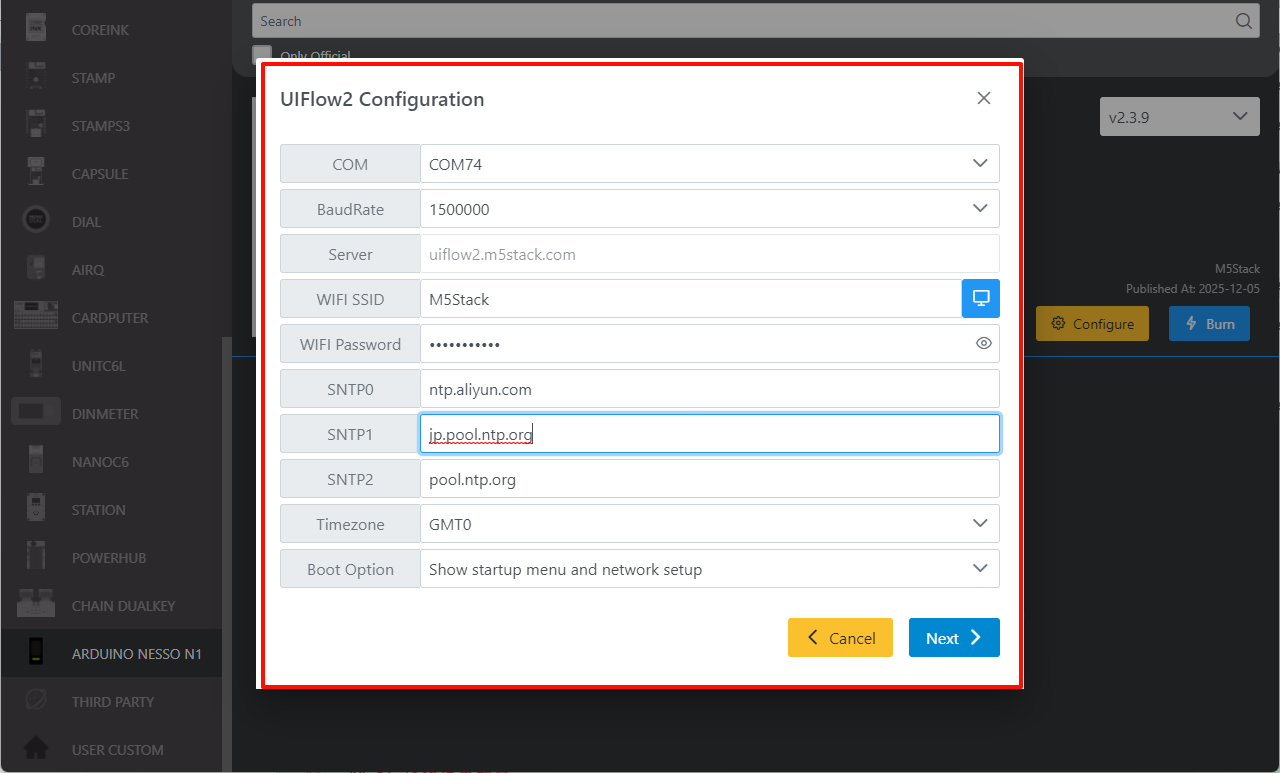
Task: Open the Timezone dropdown
Action: click(709, 524)
